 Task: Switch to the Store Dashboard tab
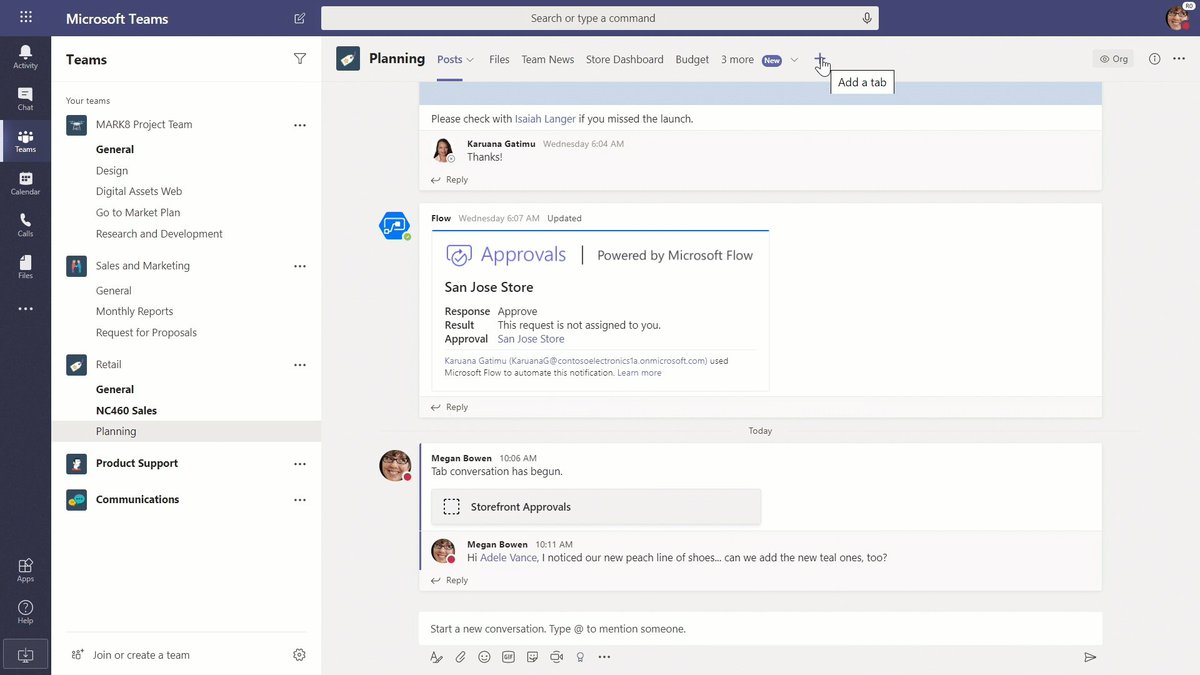[x=624, y=60]
